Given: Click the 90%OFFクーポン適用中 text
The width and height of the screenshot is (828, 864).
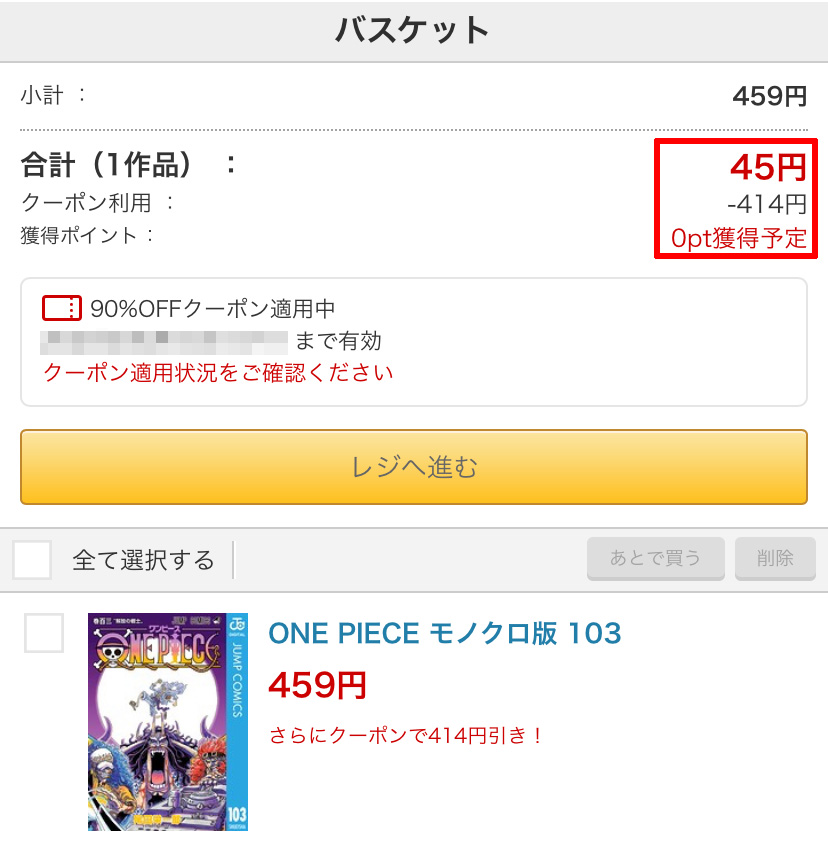Looking at the screenshot, I should tap(213, 309).
